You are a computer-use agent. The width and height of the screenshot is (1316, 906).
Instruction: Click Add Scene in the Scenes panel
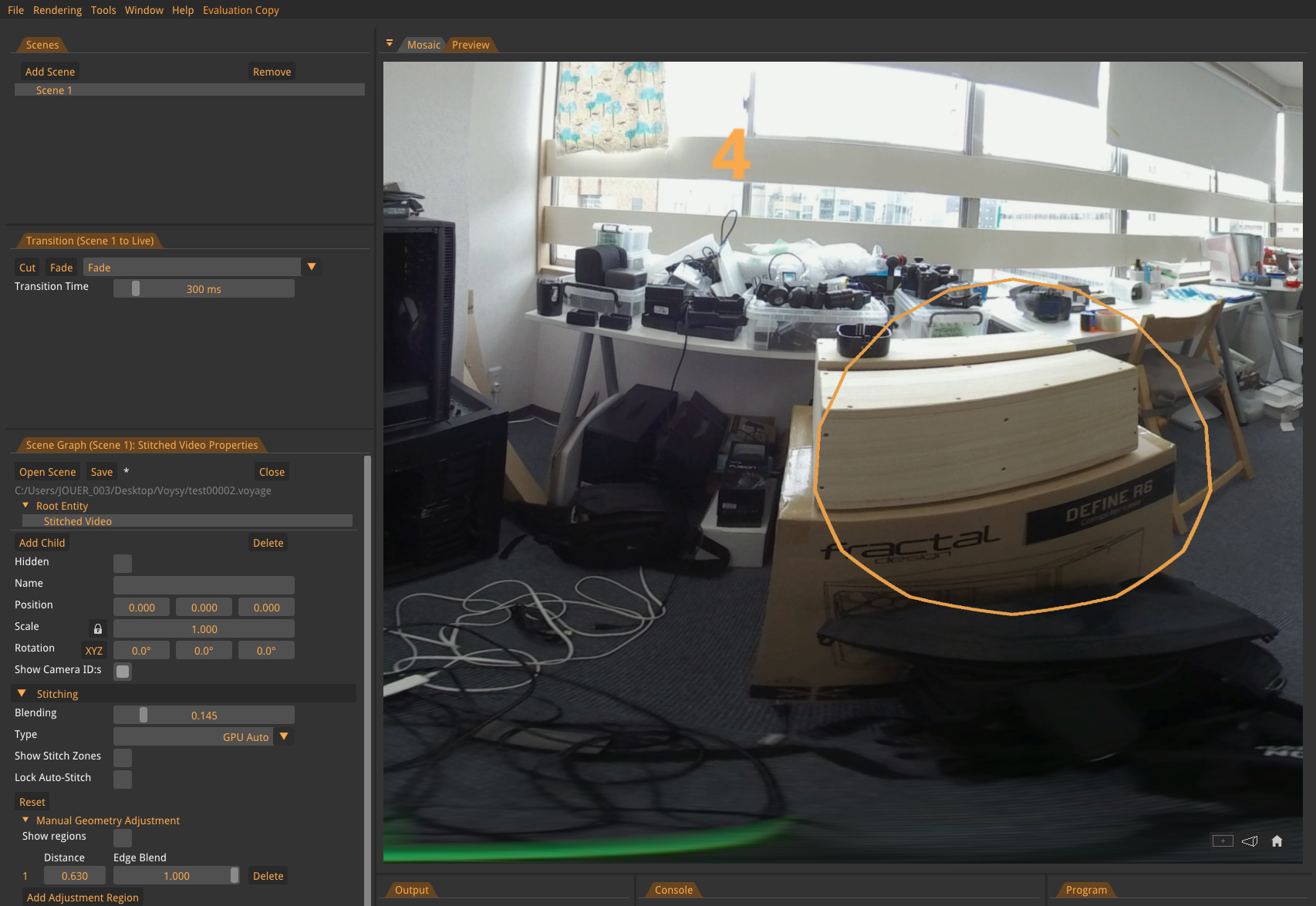(49, 70)
